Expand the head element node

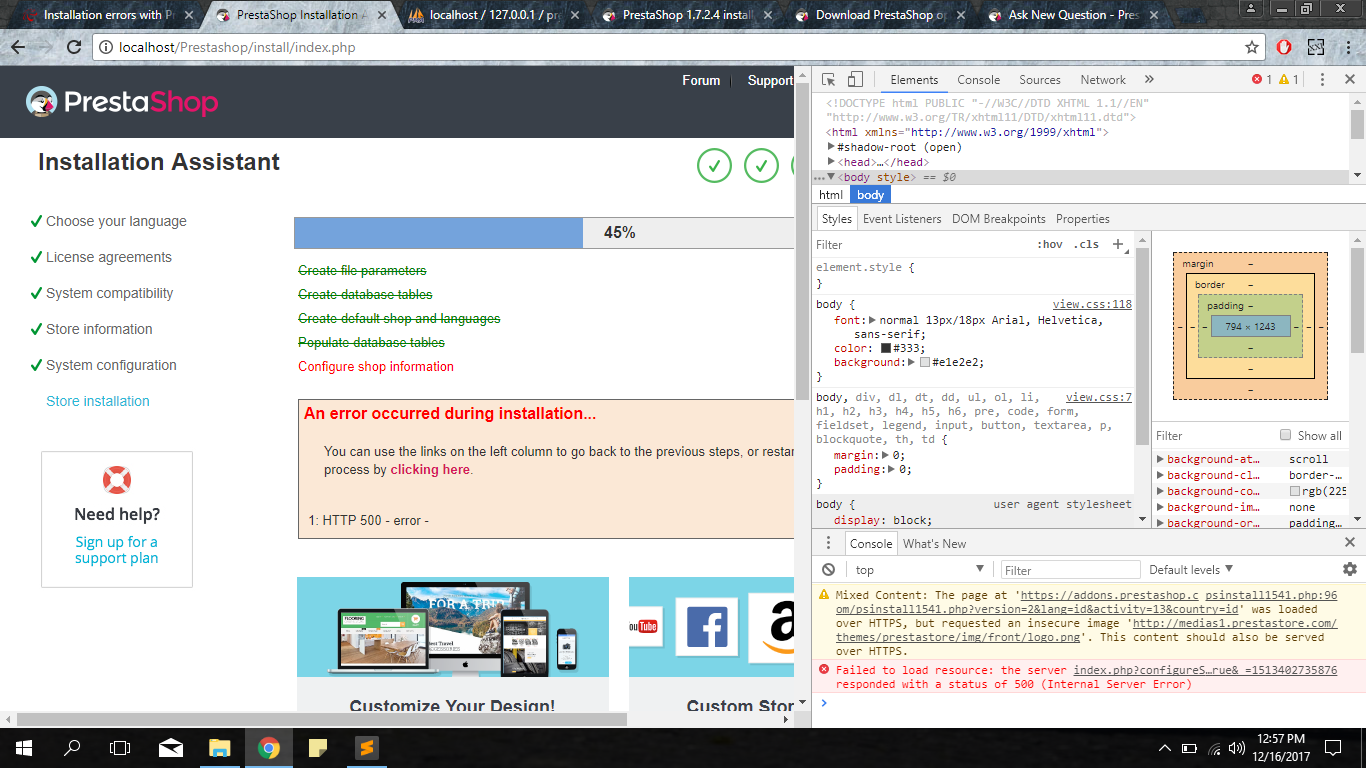coord(831,162)
